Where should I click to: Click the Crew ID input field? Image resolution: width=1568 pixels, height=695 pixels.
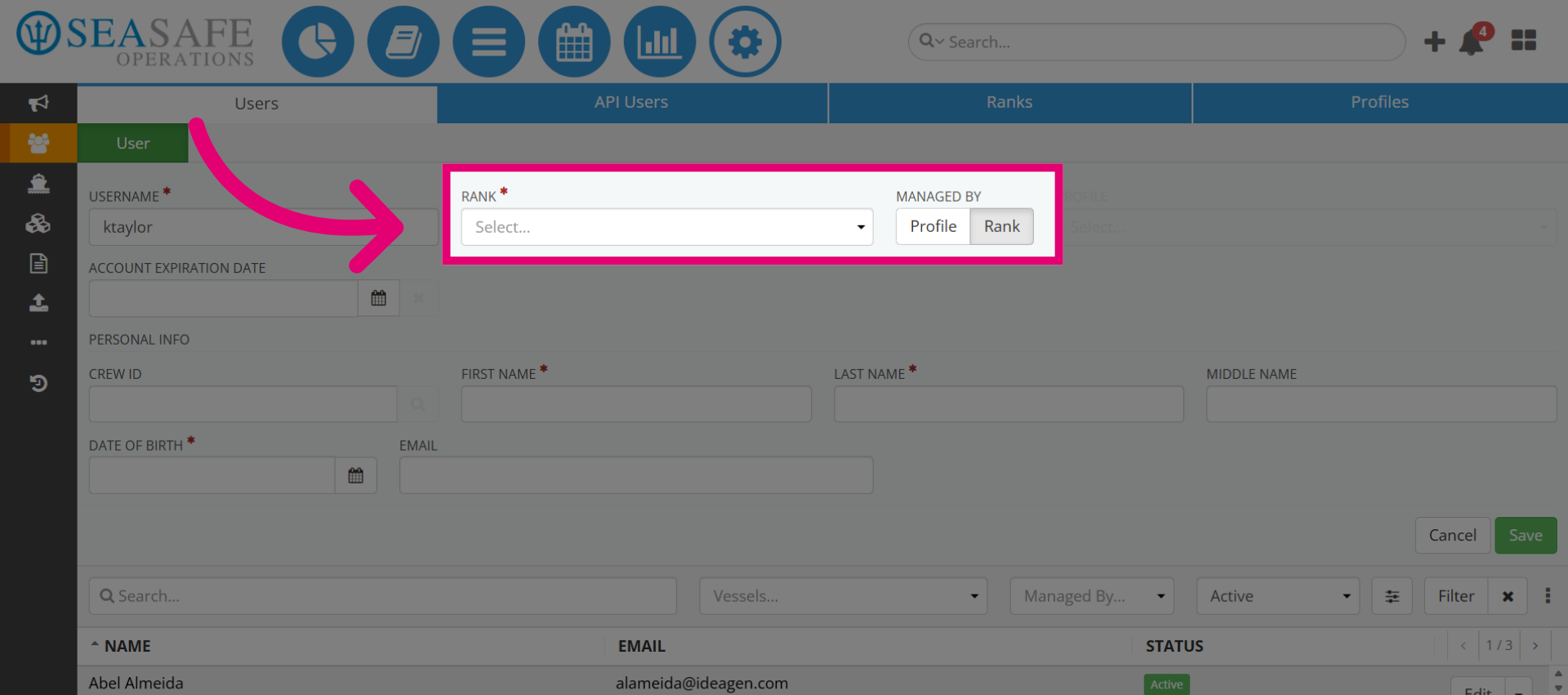(x=243, y=403)
